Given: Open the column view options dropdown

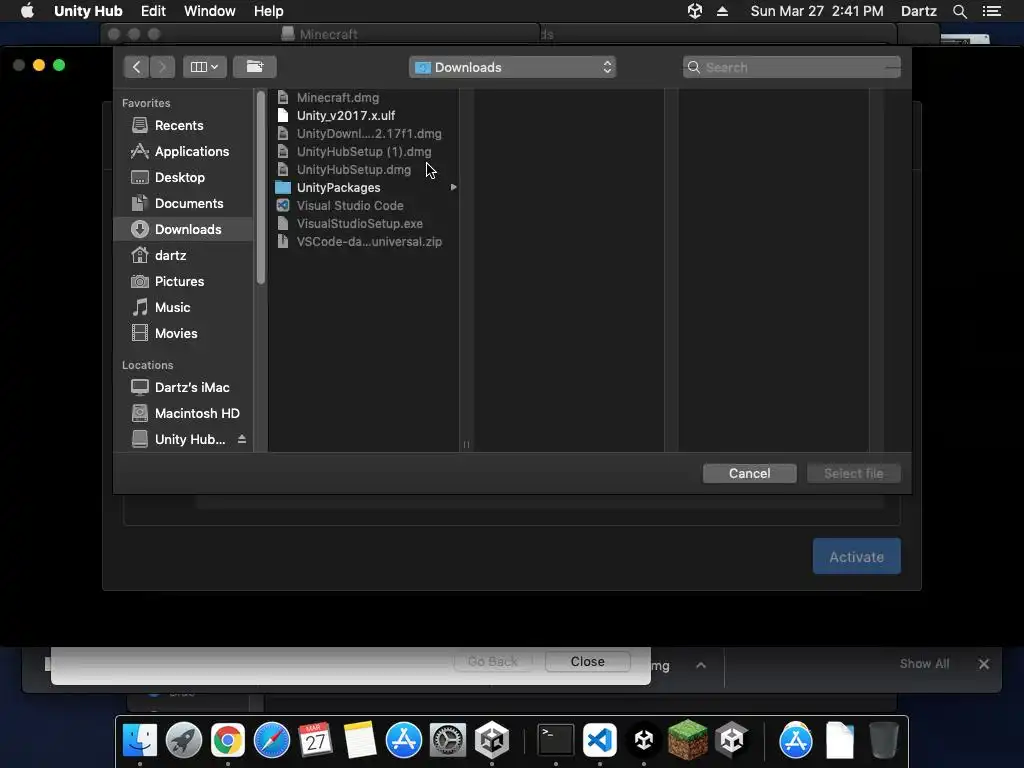Looking at the screenshot, I should (204, 67).
